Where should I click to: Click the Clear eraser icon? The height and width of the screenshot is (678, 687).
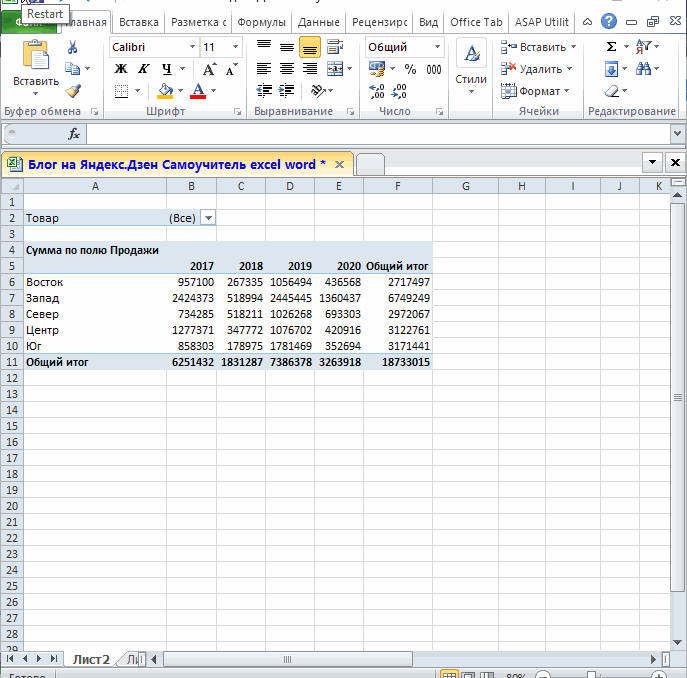click(x=612, y=91)
